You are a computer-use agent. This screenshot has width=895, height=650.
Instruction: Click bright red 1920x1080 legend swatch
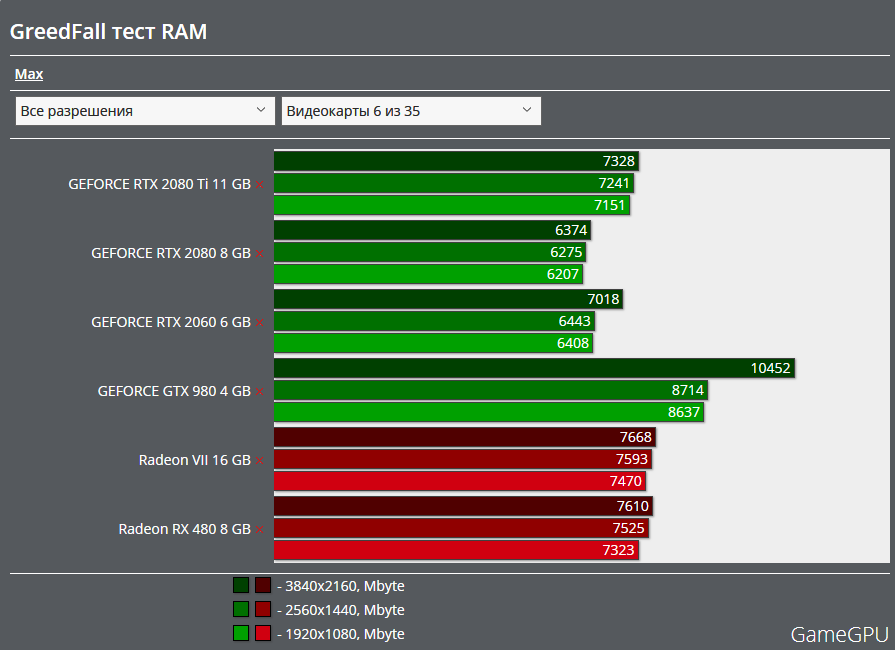[263, 633]
